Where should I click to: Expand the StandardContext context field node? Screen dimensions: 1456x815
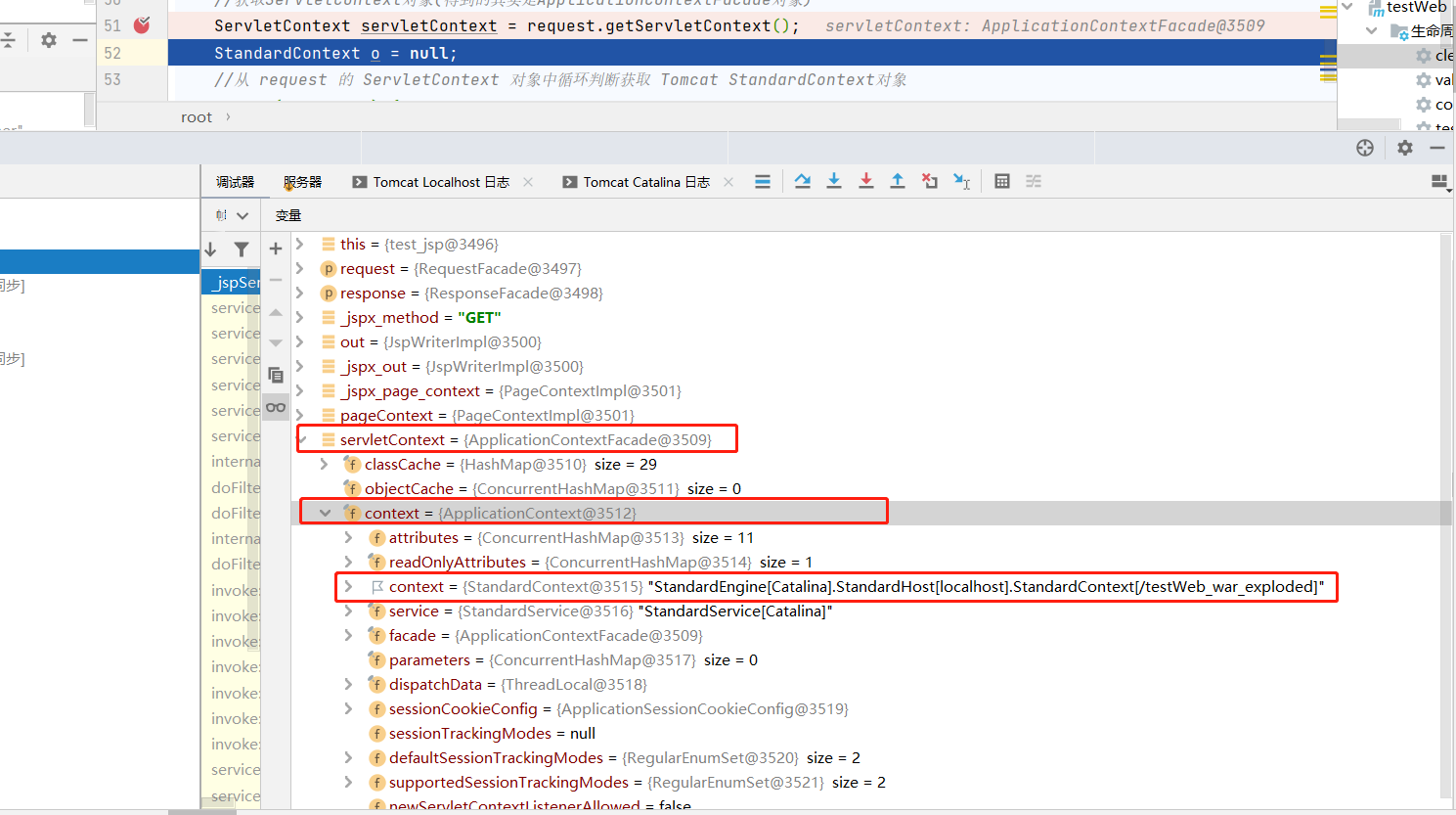(x=348, y=587)
